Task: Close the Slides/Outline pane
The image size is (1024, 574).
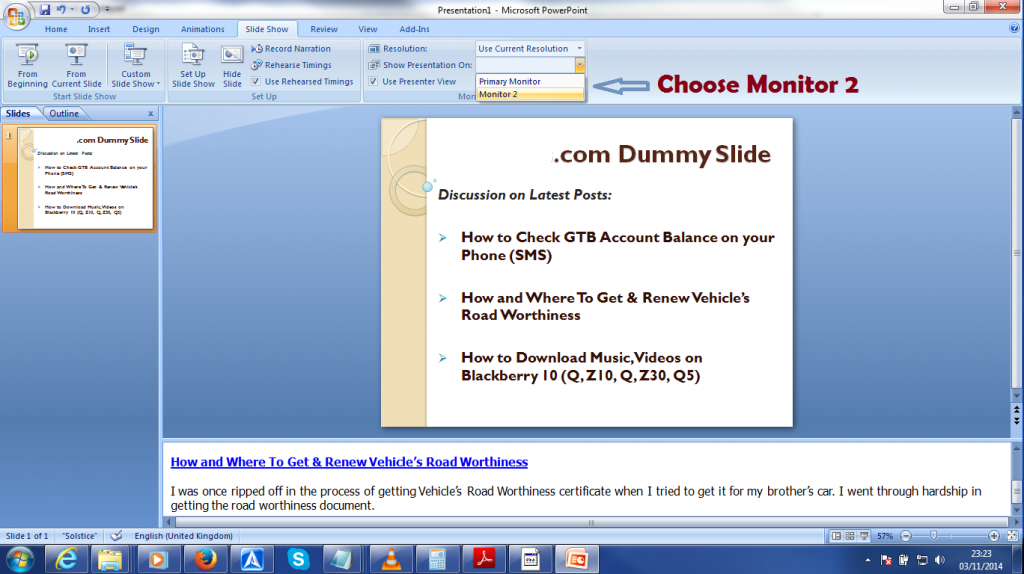Action: 151,114
